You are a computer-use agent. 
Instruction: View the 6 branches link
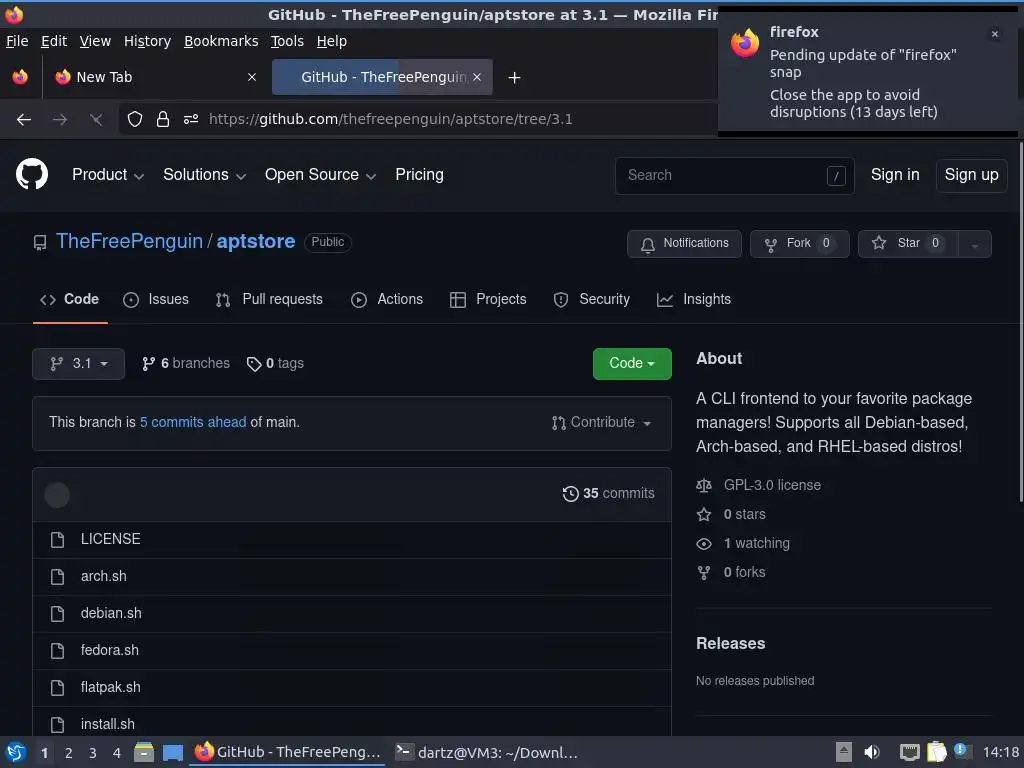186,363
